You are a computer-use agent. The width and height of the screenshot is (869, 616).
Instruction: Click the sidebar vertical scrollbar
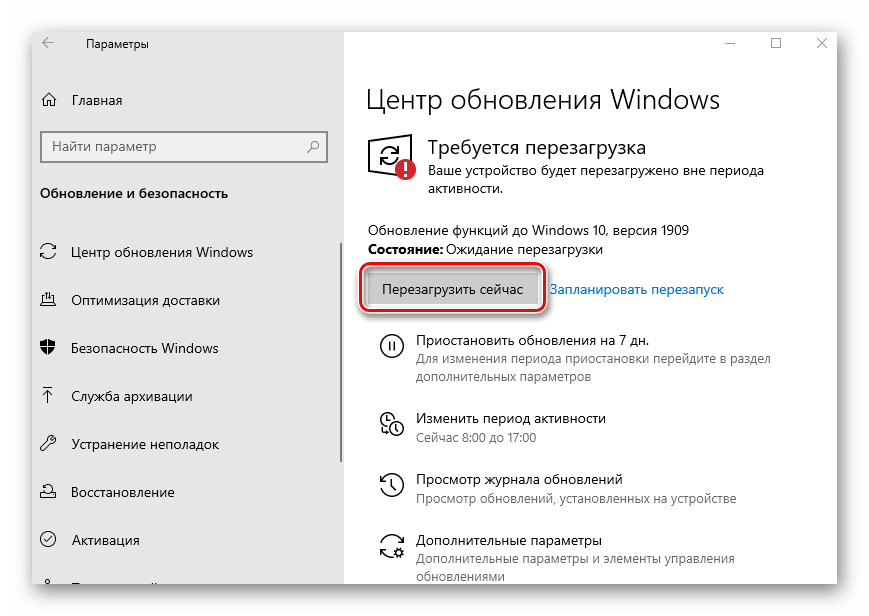point(341,353)
